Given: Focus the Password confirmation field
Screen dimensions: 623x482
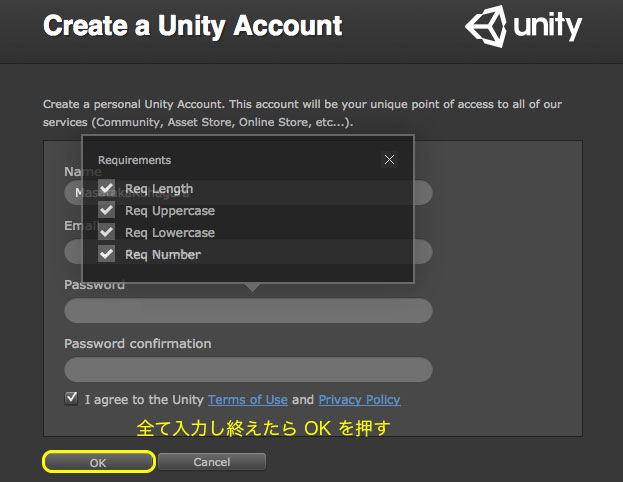Looking at the screenshot, I should (x=248, y=370).
